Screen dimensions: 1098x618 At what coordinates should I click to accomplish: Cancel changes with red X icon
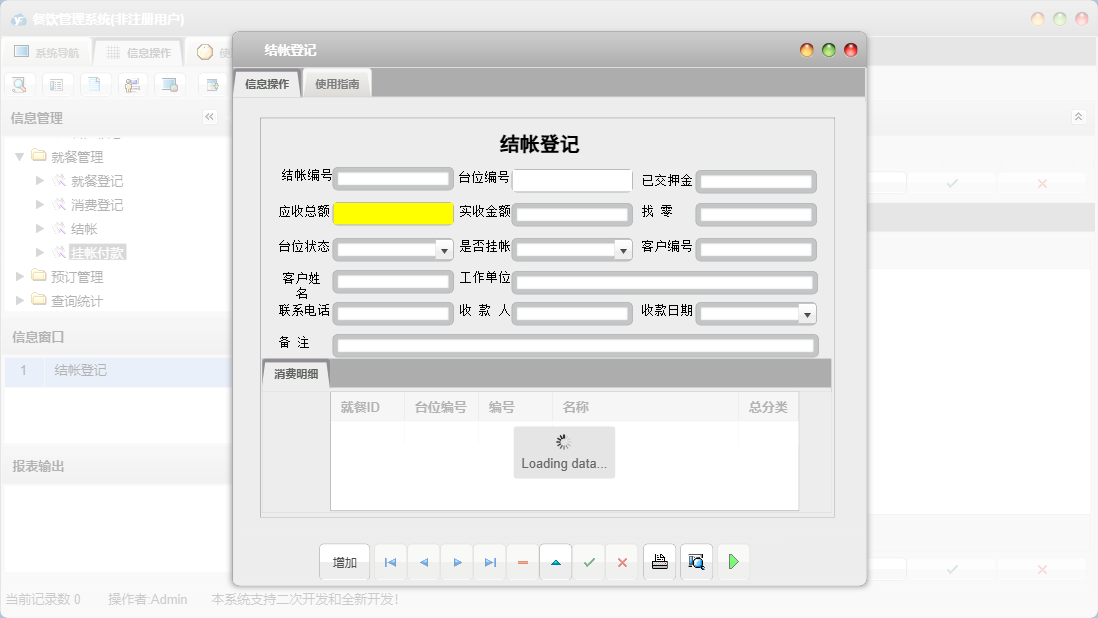pos(621,562)
